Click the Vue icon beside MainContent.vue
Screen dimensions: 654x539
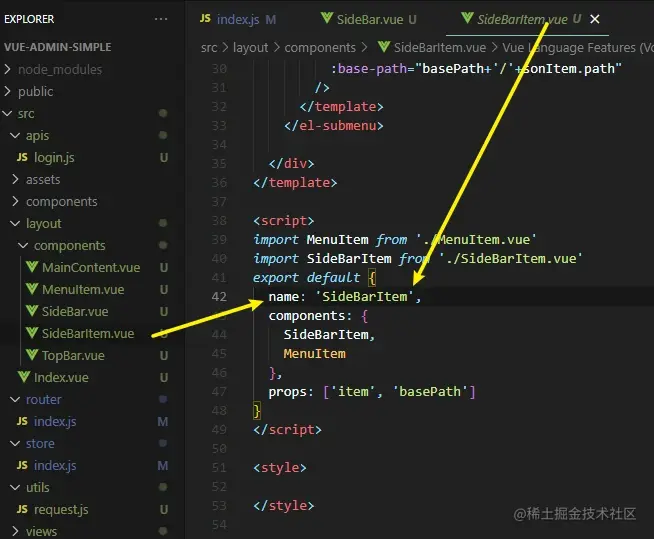32,267
